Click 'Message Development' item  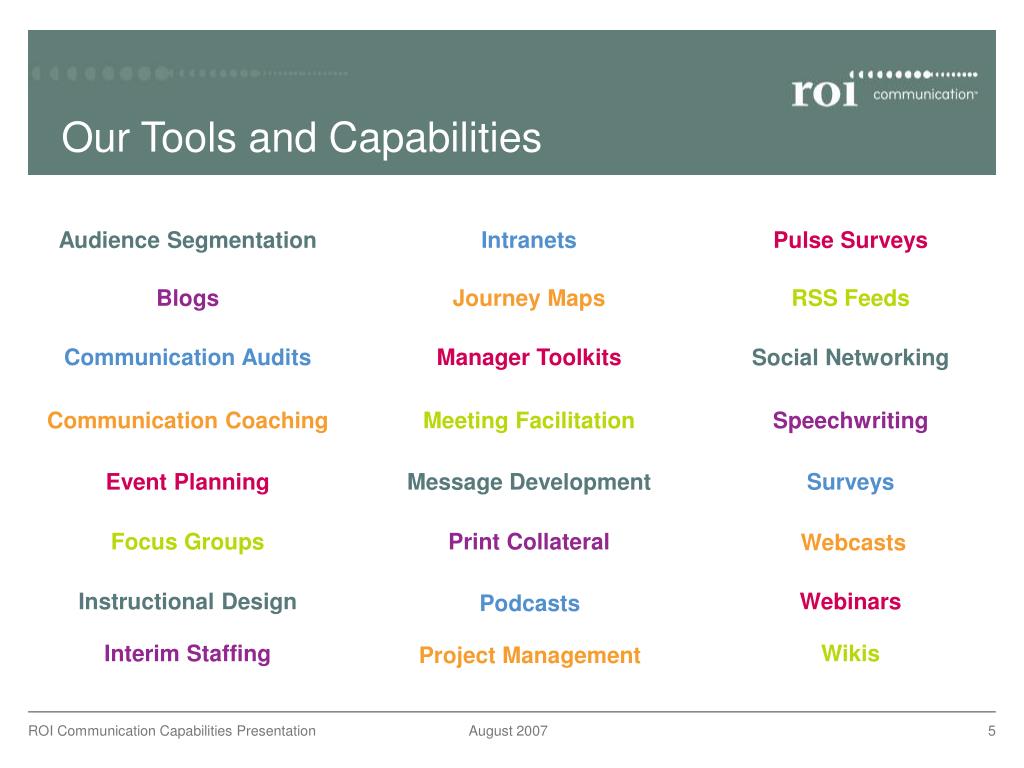529,482
